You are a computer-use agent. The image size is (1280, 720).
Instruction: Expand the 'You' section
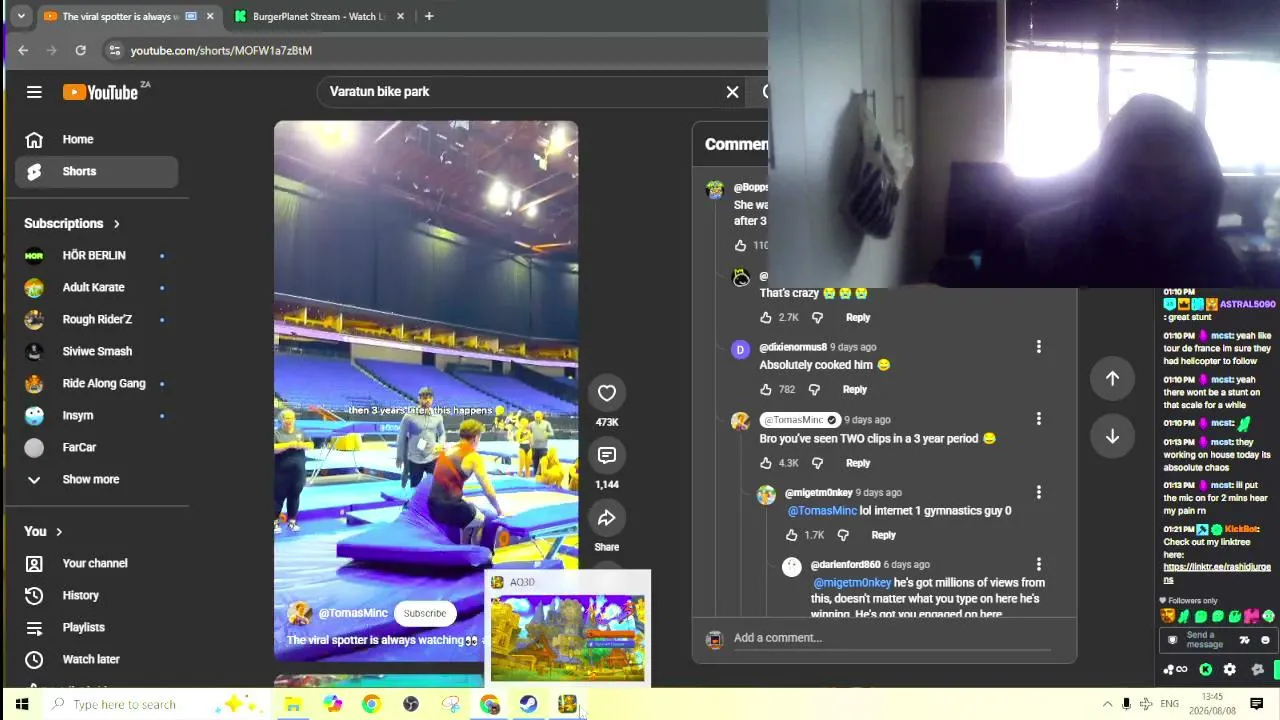(x=43, y=531)
